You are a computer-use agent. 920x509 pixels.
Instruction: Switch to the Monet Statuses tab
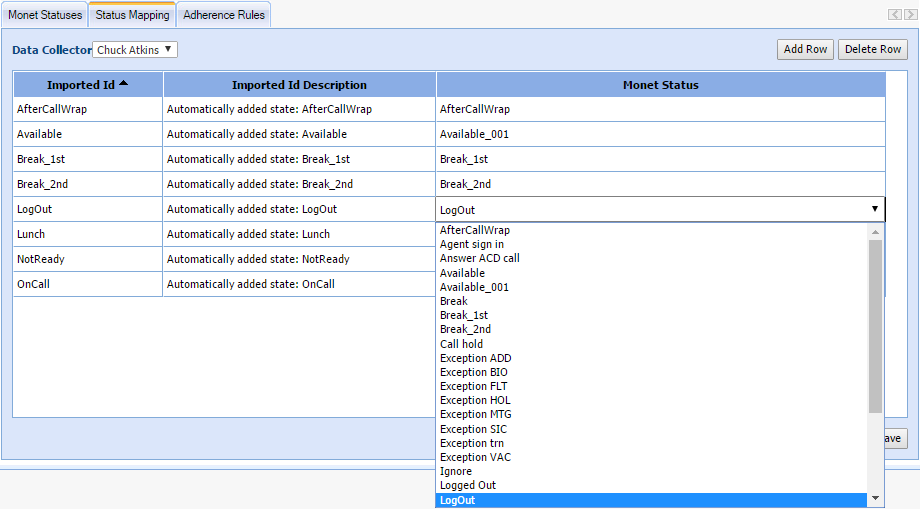(x=45, y=15)
